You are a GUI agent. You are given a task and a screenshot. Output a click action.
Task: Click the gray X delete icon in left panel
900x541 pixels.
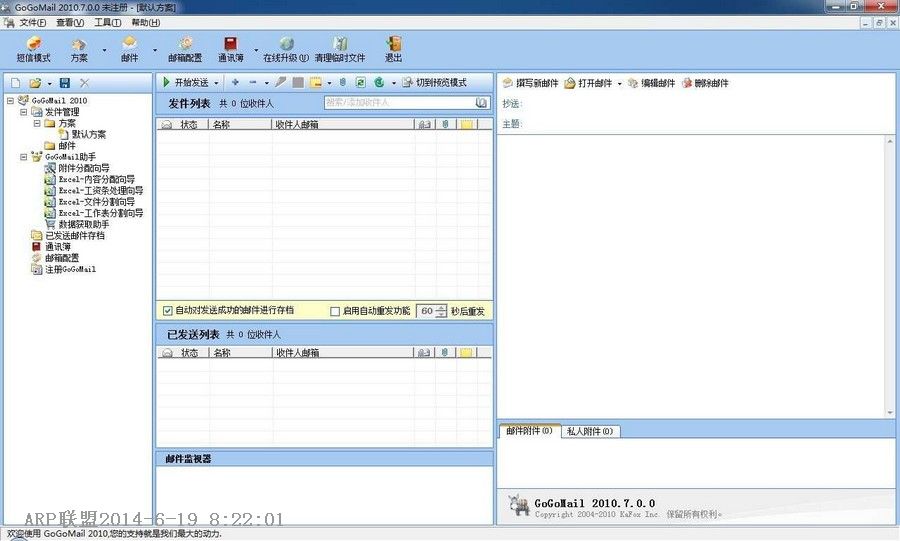pyautogui.click(x=84, y=83)
